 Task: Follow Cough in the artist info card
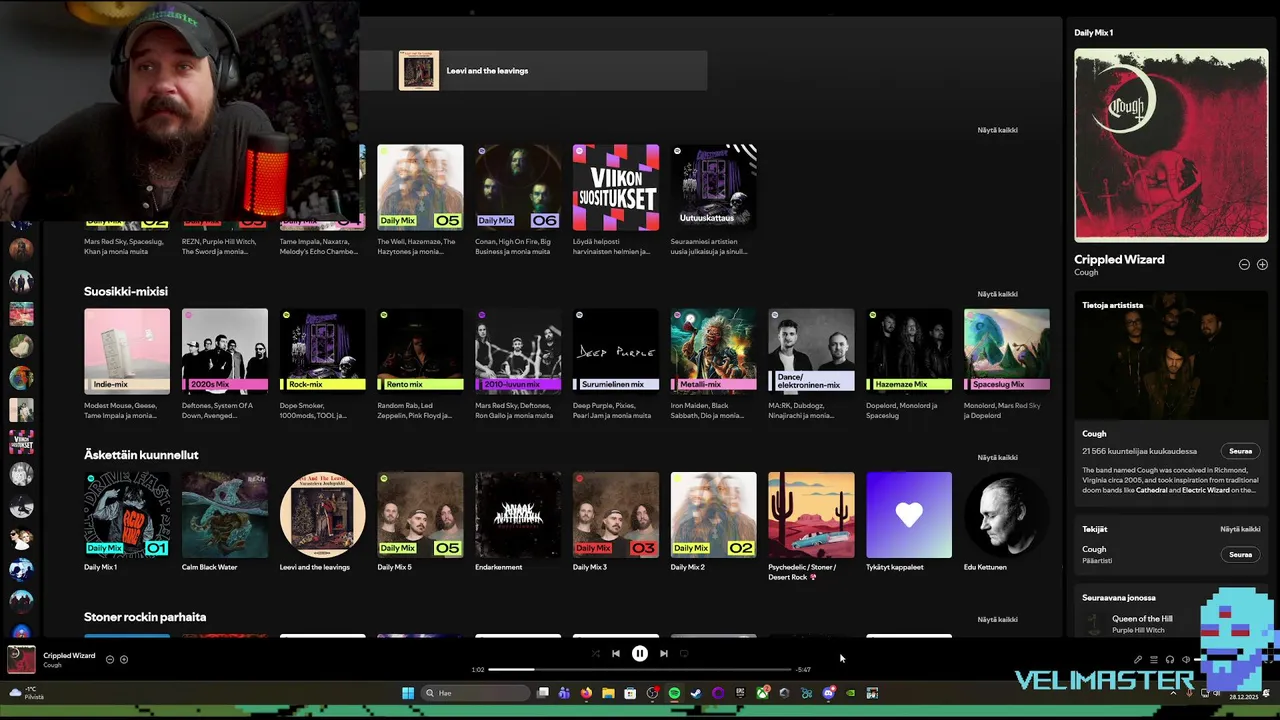point(1240,451)
